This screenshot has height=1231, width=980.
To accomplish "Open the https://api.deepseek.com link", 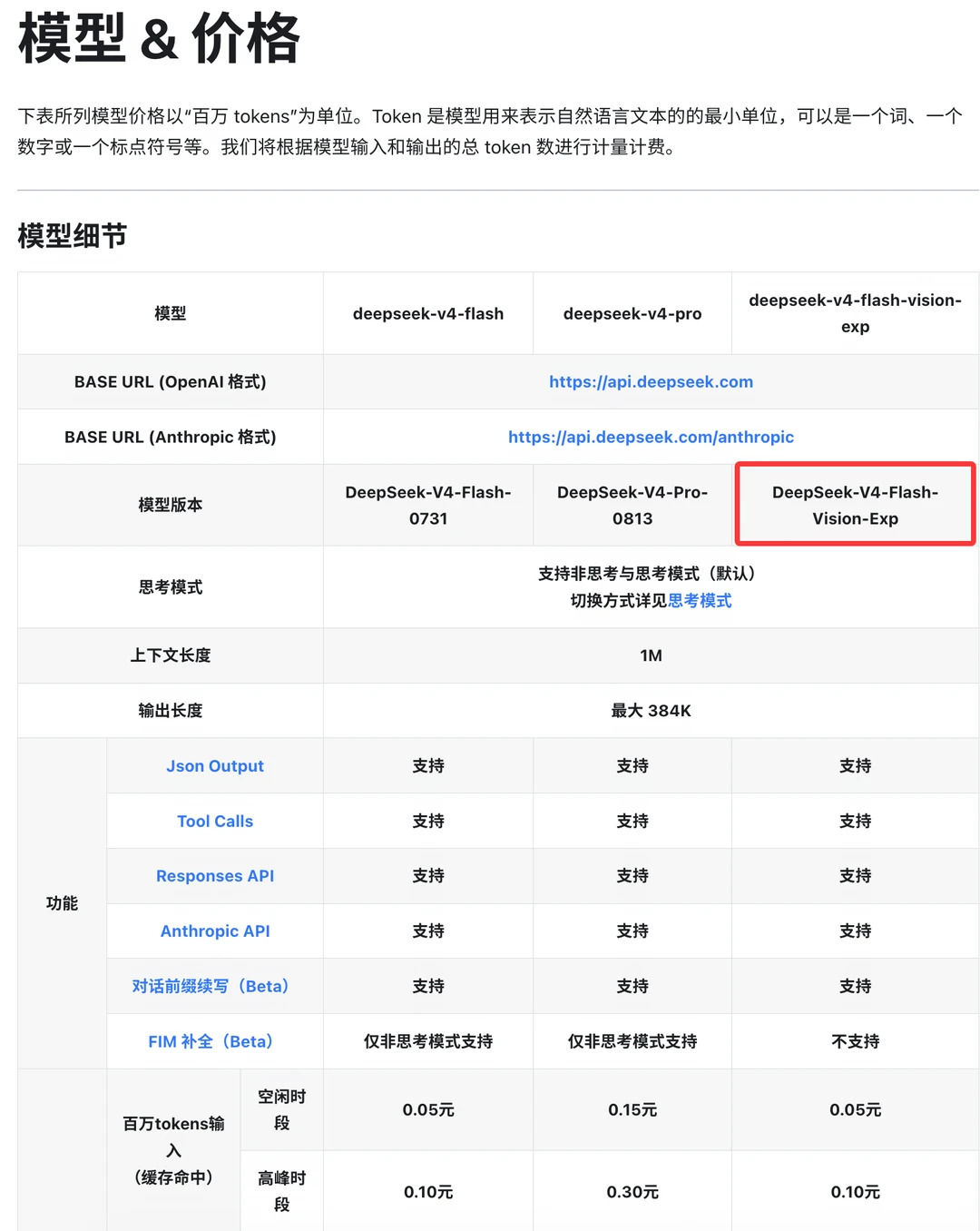I will [651, 382].
